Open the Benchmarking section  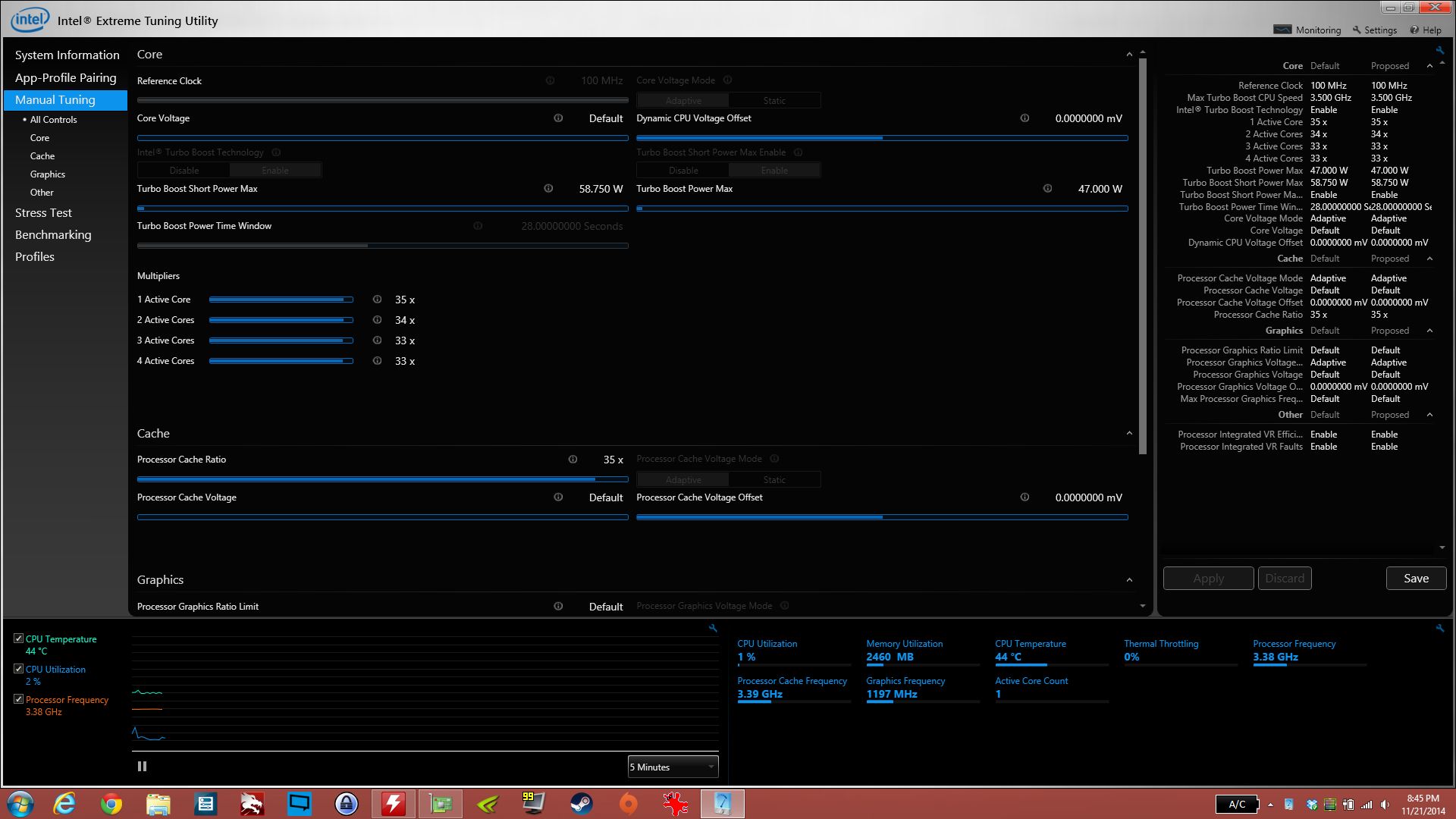point(53,235)
